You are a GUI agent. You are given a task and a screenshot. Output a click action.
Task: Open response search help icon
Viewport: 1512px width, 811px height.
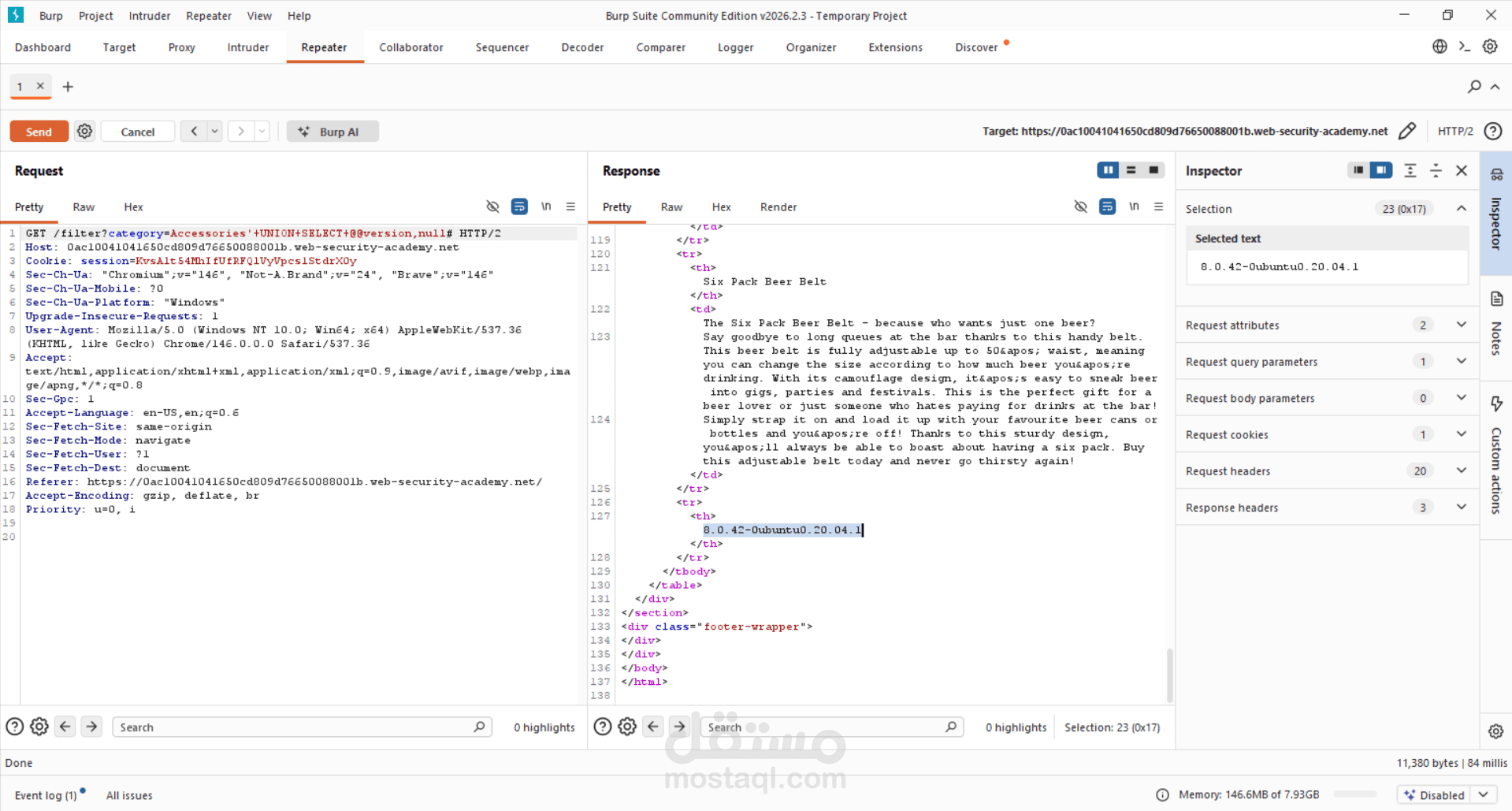point(602,727)
